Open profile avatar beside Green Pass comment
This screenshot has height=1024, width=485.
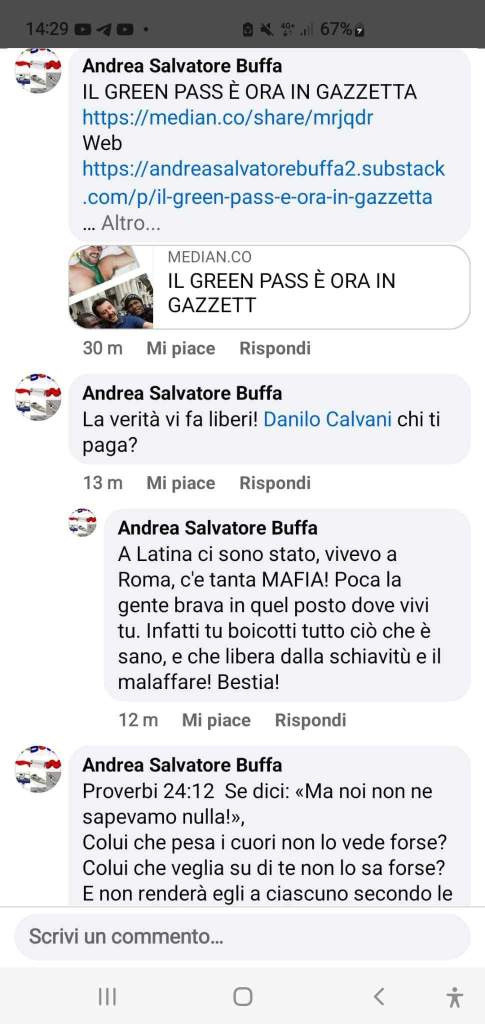tap(38, 71)
